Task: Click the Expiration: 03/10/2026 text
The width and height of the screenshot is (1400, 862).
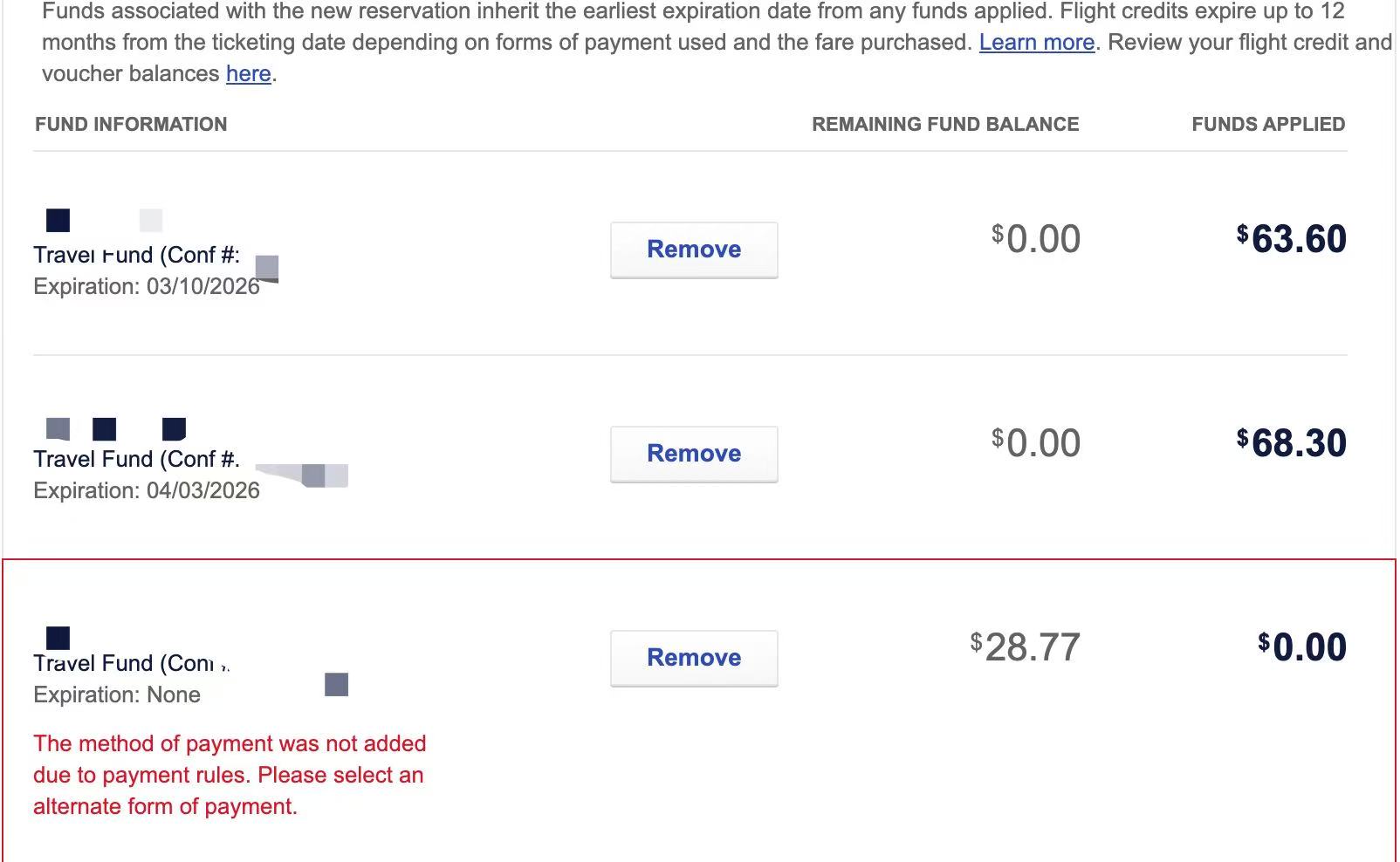Action: [x=147, y=287]
